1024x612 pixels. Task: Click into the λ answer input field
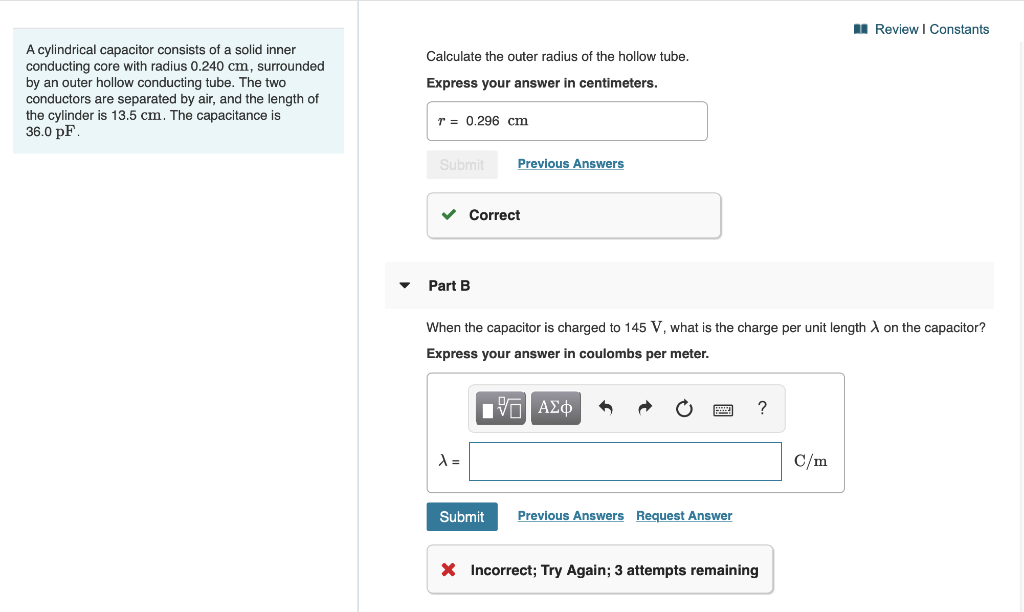pos(625,461)
